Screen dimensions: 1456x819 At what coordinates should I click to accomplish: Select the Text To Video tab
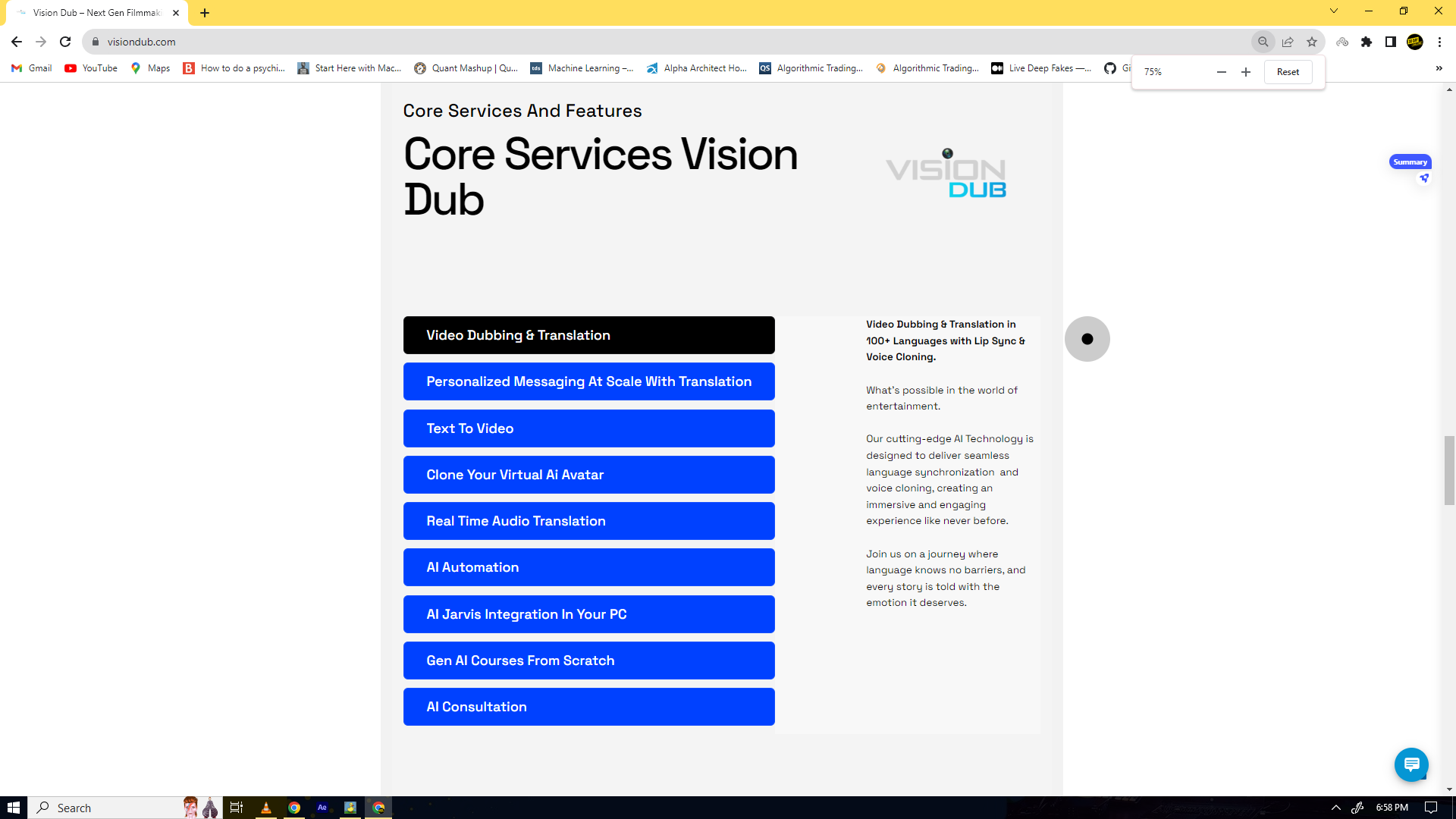[588, 428]
